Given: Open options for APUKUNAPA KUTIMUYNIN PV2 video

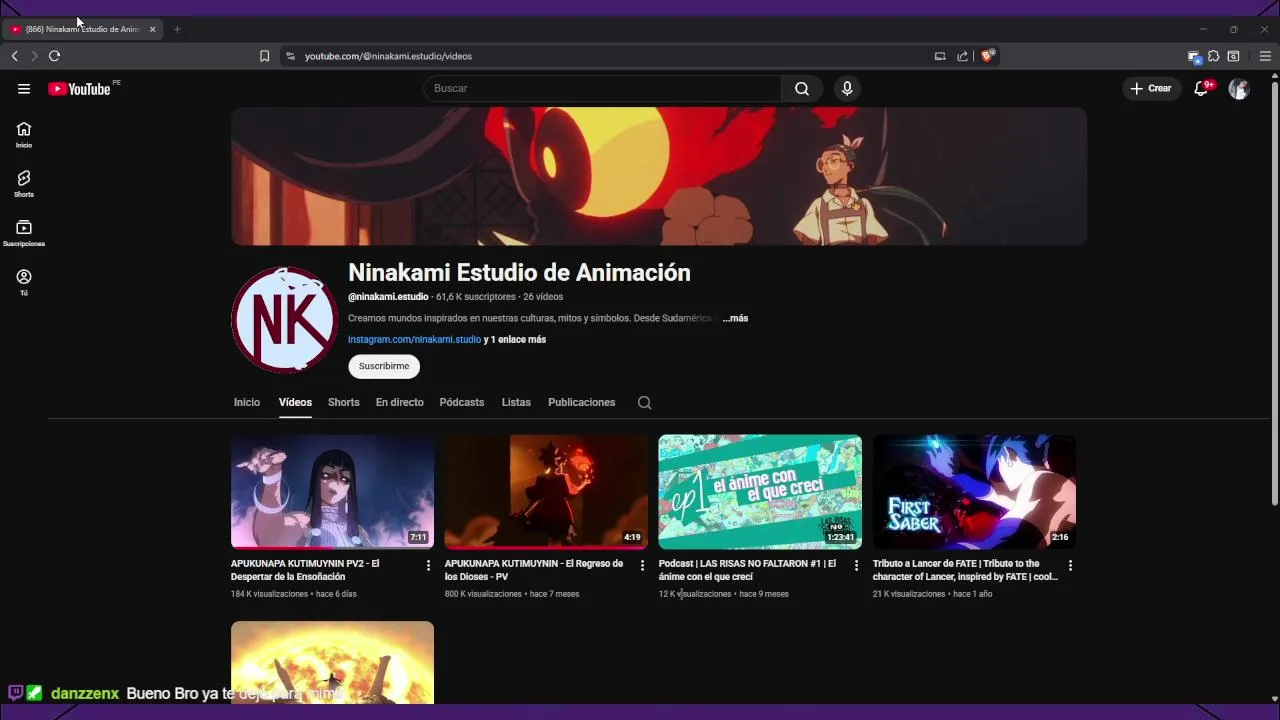Looking at the screenshot, I should click(428, 566).
